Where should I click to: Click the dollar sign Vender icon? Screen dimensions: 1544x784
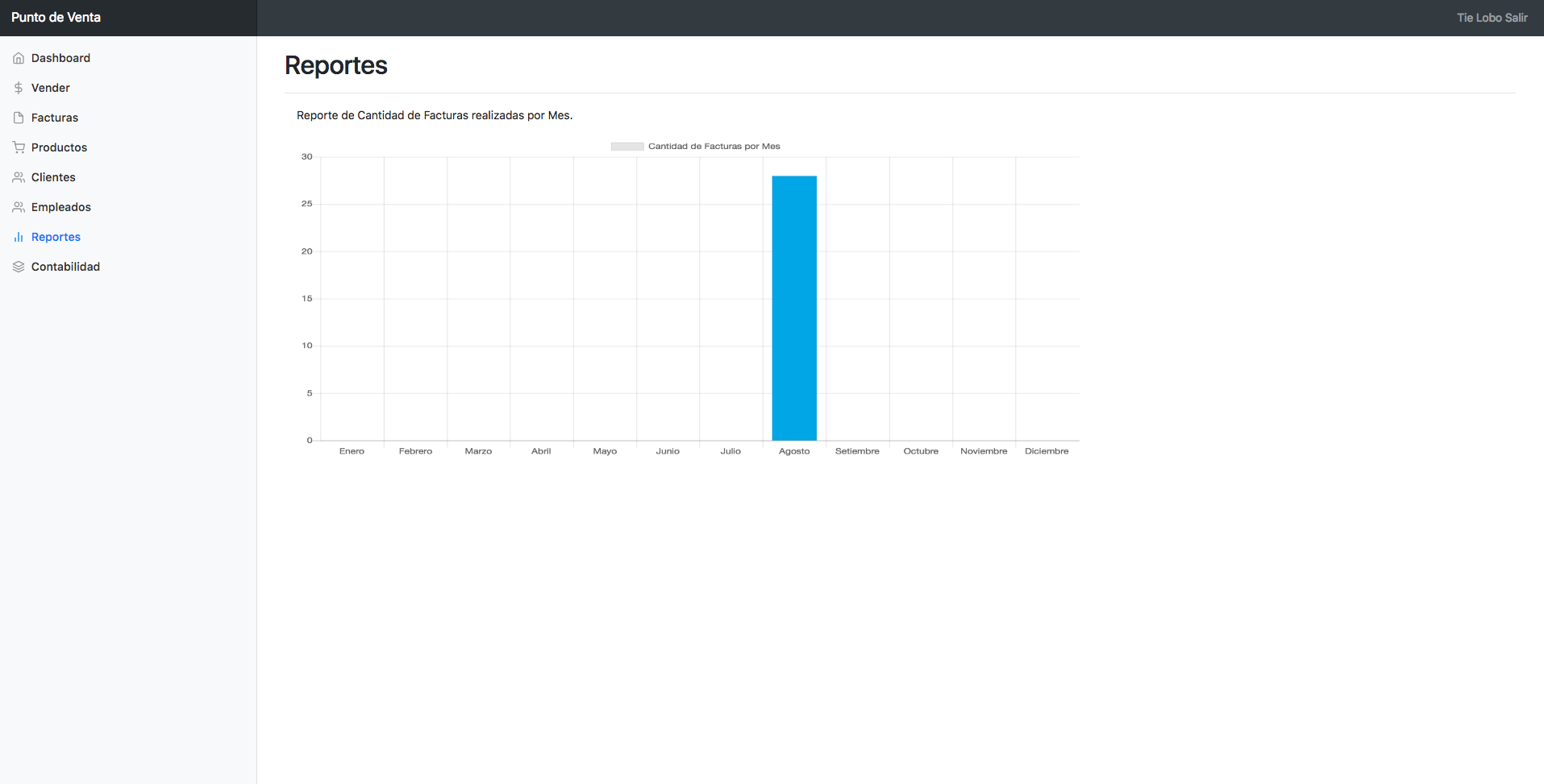(x=19, y=88)
